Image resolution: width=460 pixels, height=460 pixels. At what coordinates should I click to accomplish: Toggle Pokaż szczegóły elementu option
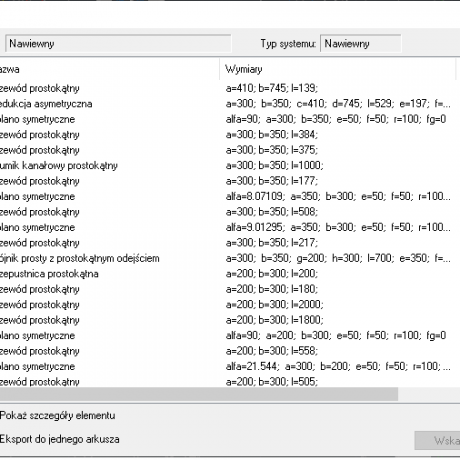57,415
